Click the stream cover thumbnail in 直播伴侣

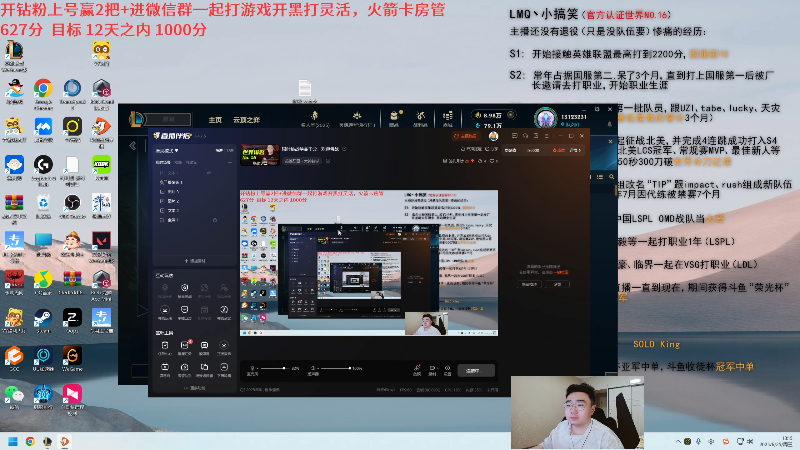point(260,155)
